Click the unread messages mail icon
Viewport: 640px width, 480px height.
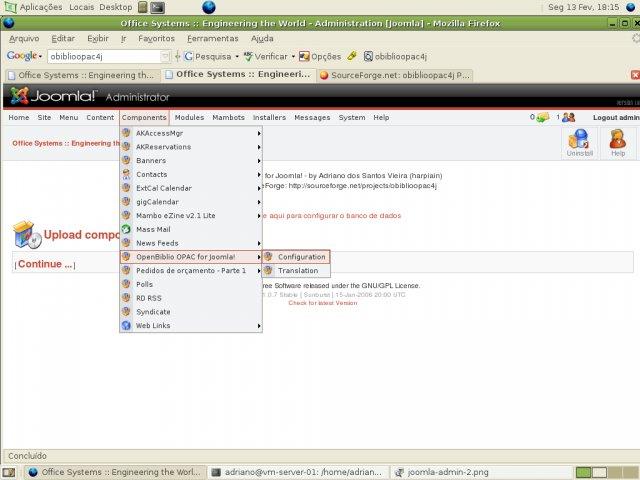coord(543,117)
